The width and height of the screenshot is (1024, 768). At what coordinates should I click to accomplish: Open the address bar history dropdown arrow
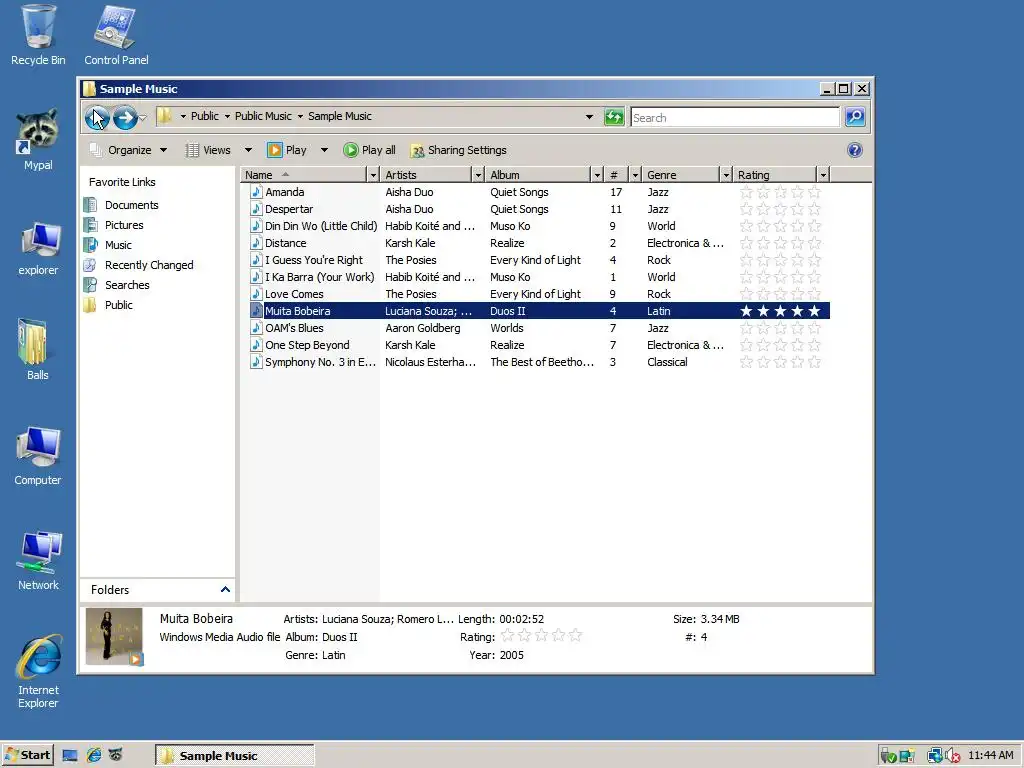[x=589, y=117]
